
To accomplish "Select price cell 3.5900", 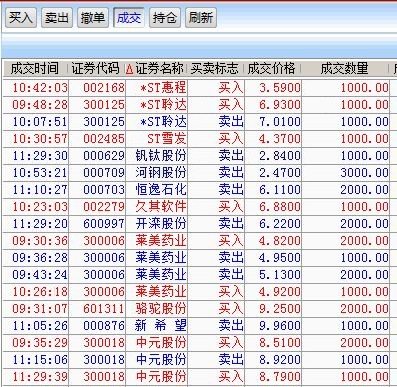I will pos(280,88).
